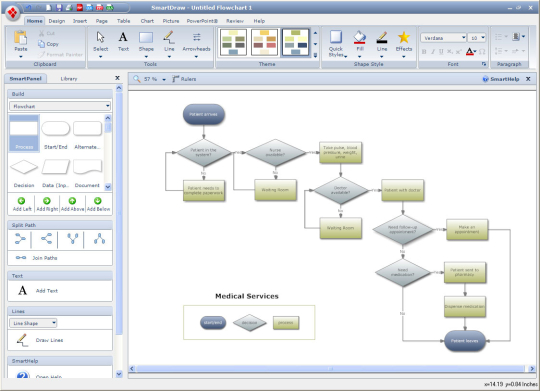The image size is (540, 391).
Task: Open the zoom percentage dropdown arrow
Action: coord(164,79)
